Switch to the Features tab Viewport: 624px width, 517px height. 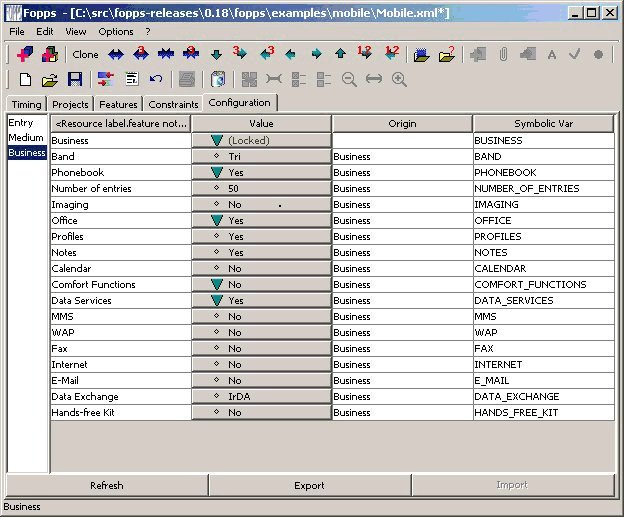(118, 104)
